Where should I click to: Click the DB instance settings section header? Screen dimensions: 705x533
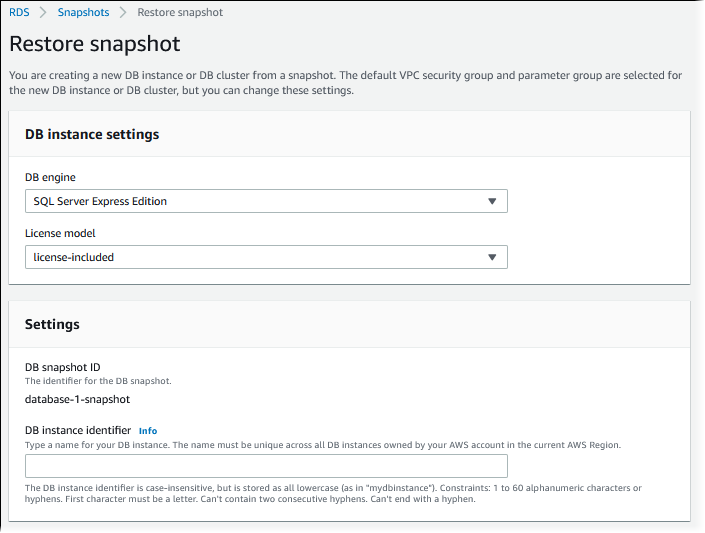coord(92,134)
